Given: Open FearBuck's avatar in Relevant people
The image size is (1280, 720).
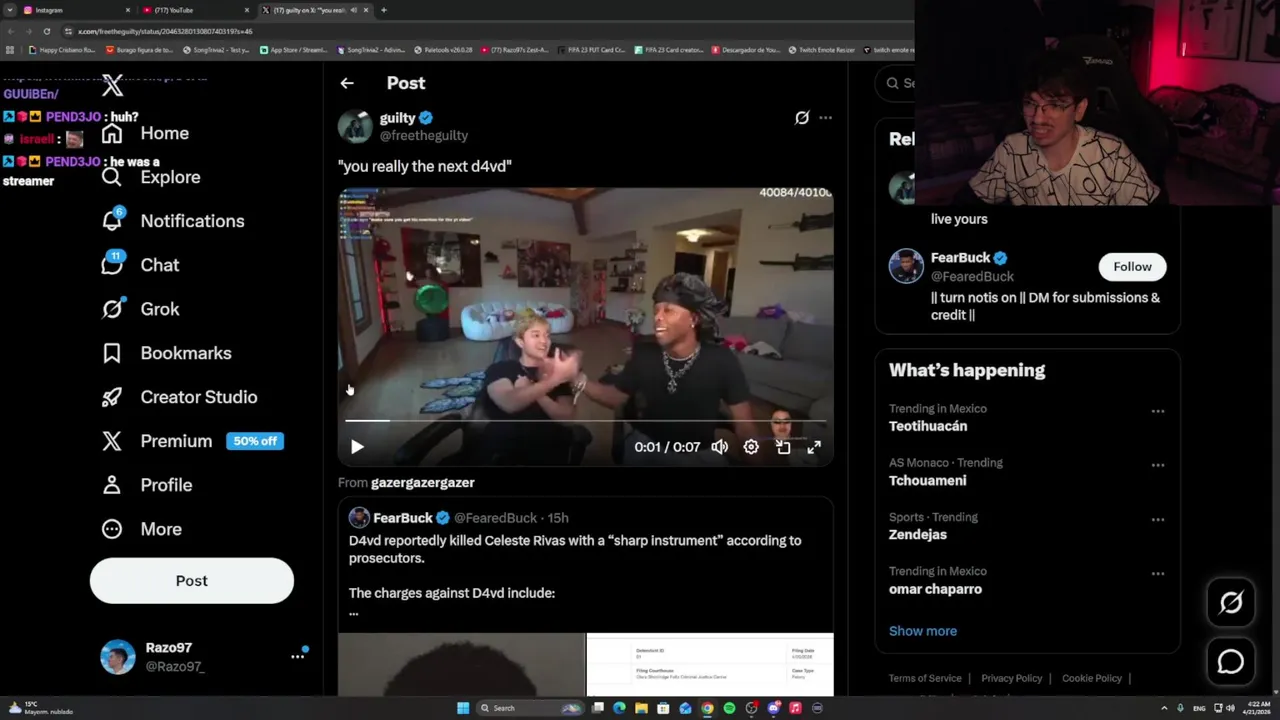Looking at the screenshot, I should (906, 266).
